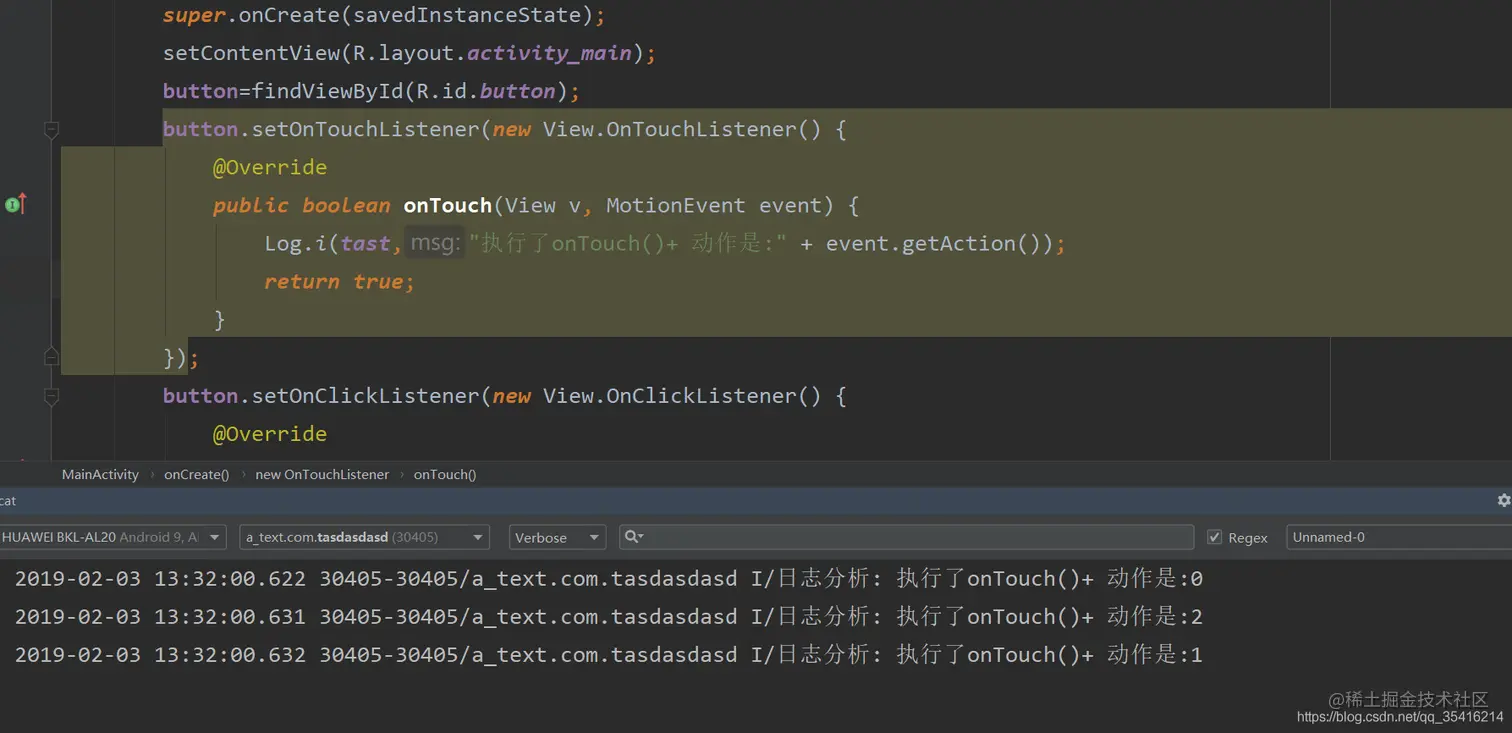Viewport: 1512px width, 733px height.
Task: Select MainActivity in the breadcrumb bar
Action: coord(100,474)
